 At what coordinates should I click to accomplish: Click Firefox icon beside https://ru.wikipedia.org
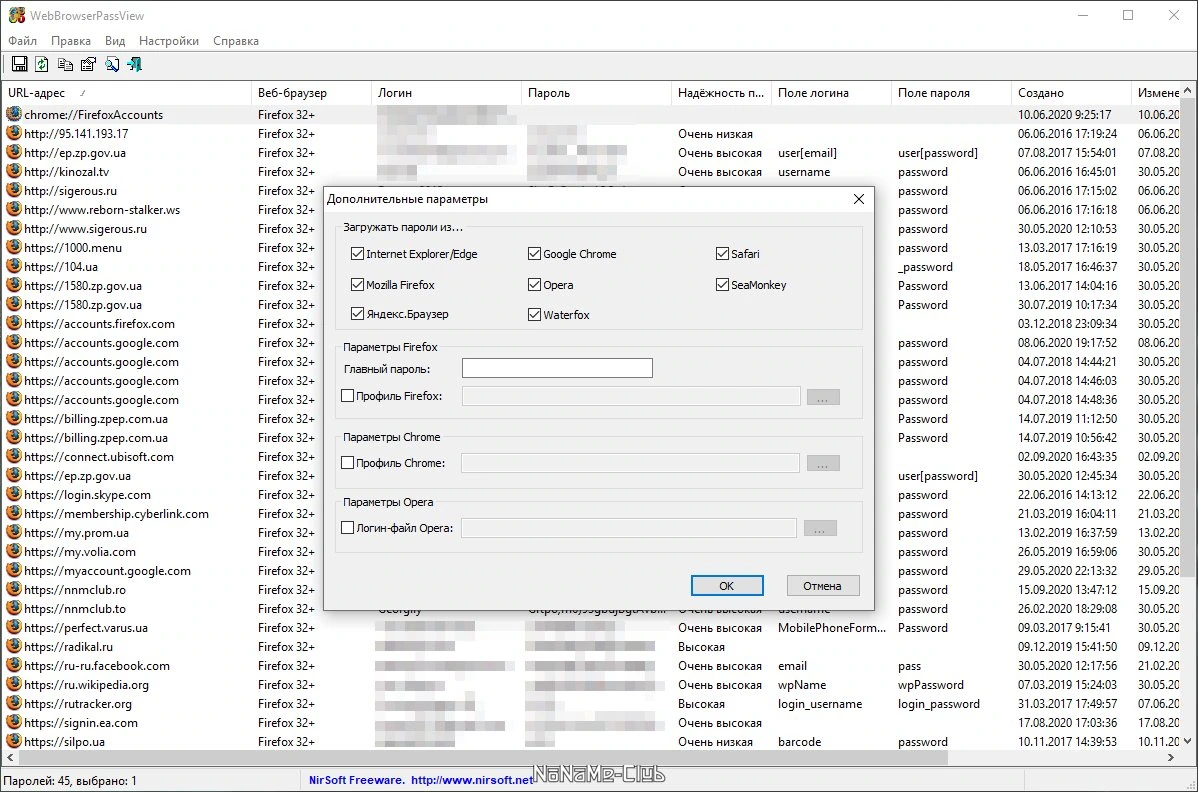pos(14,684)
